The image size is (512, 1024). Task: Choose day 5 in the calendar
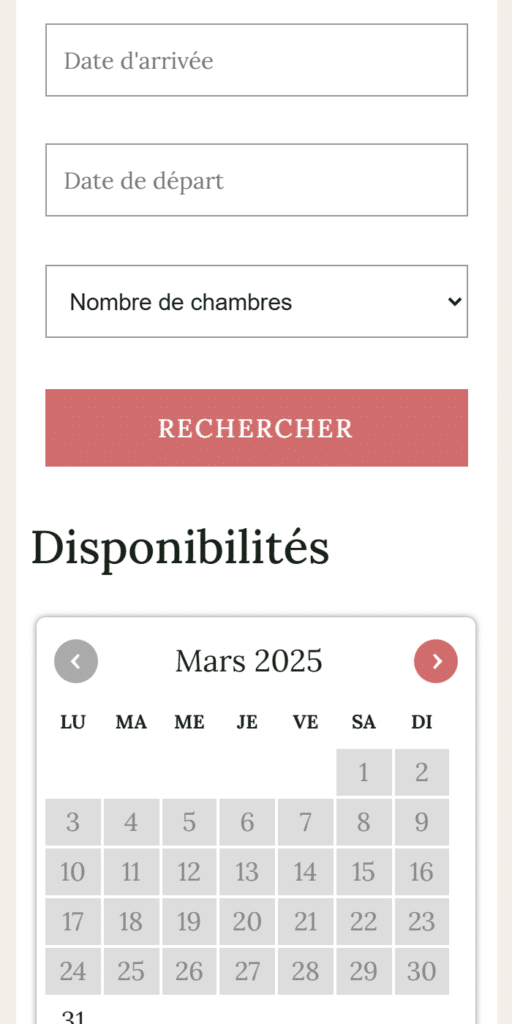[x=189, y=822]
